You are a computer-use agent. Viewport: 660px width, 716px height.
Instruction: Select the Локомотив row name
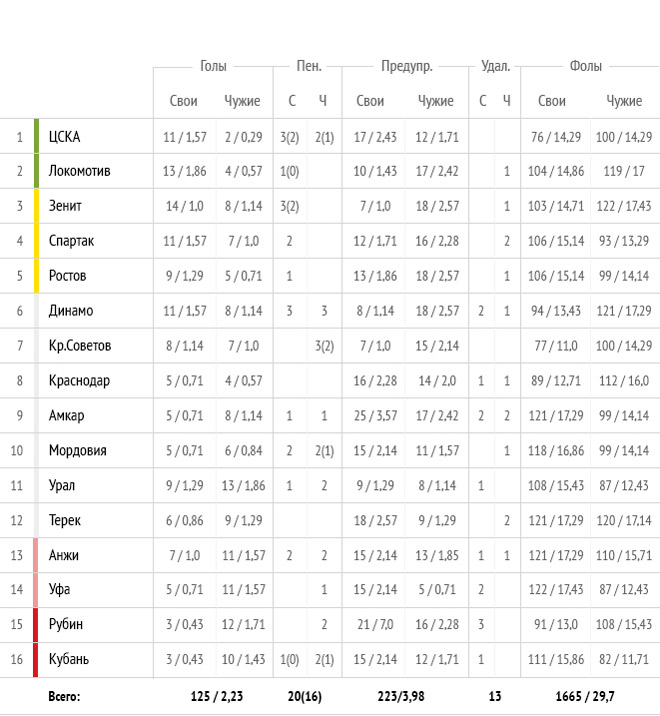click(79, 171)
